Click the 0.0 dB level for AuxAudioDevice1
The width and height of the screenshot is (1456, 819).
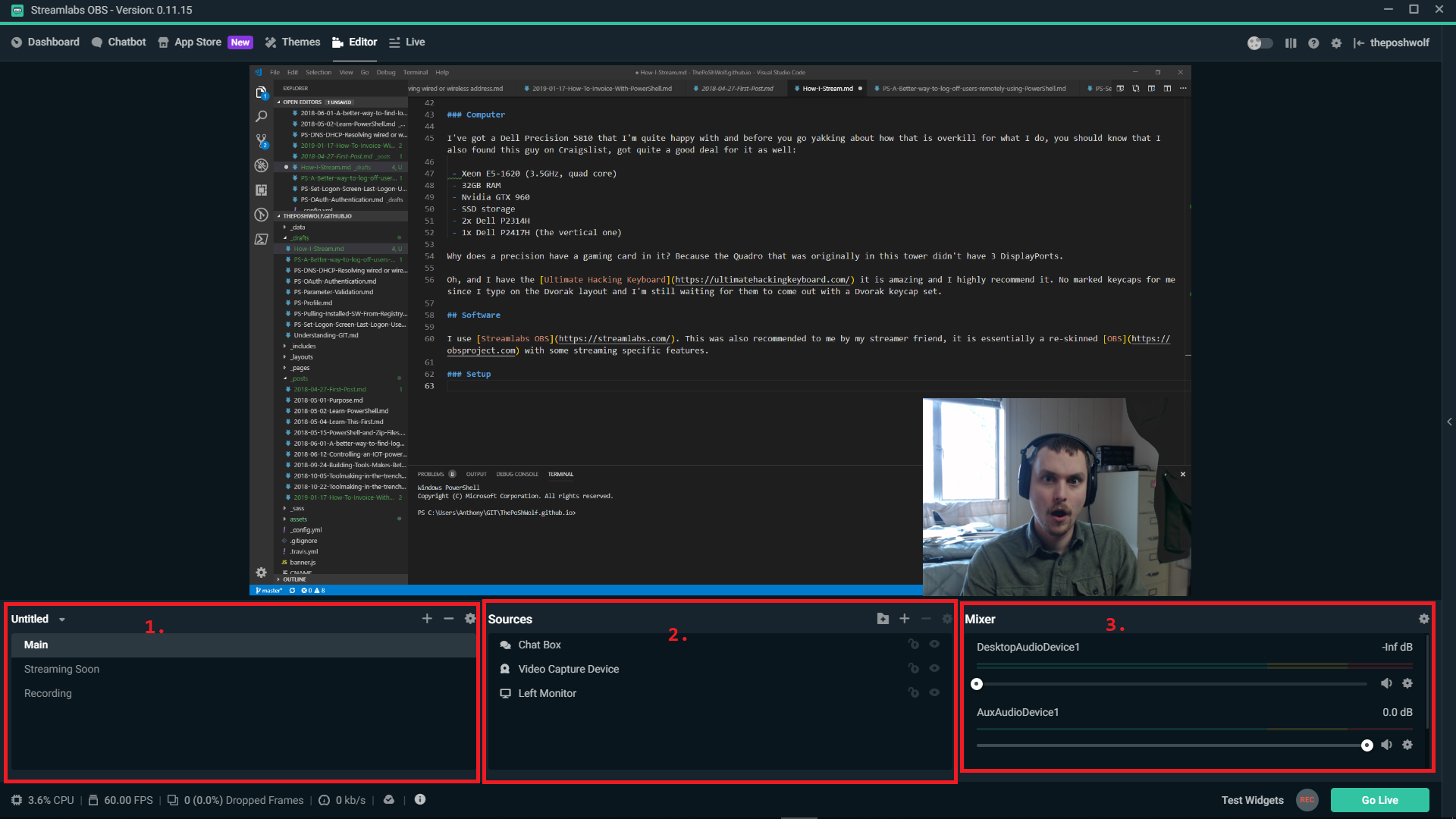point(1397,712)
